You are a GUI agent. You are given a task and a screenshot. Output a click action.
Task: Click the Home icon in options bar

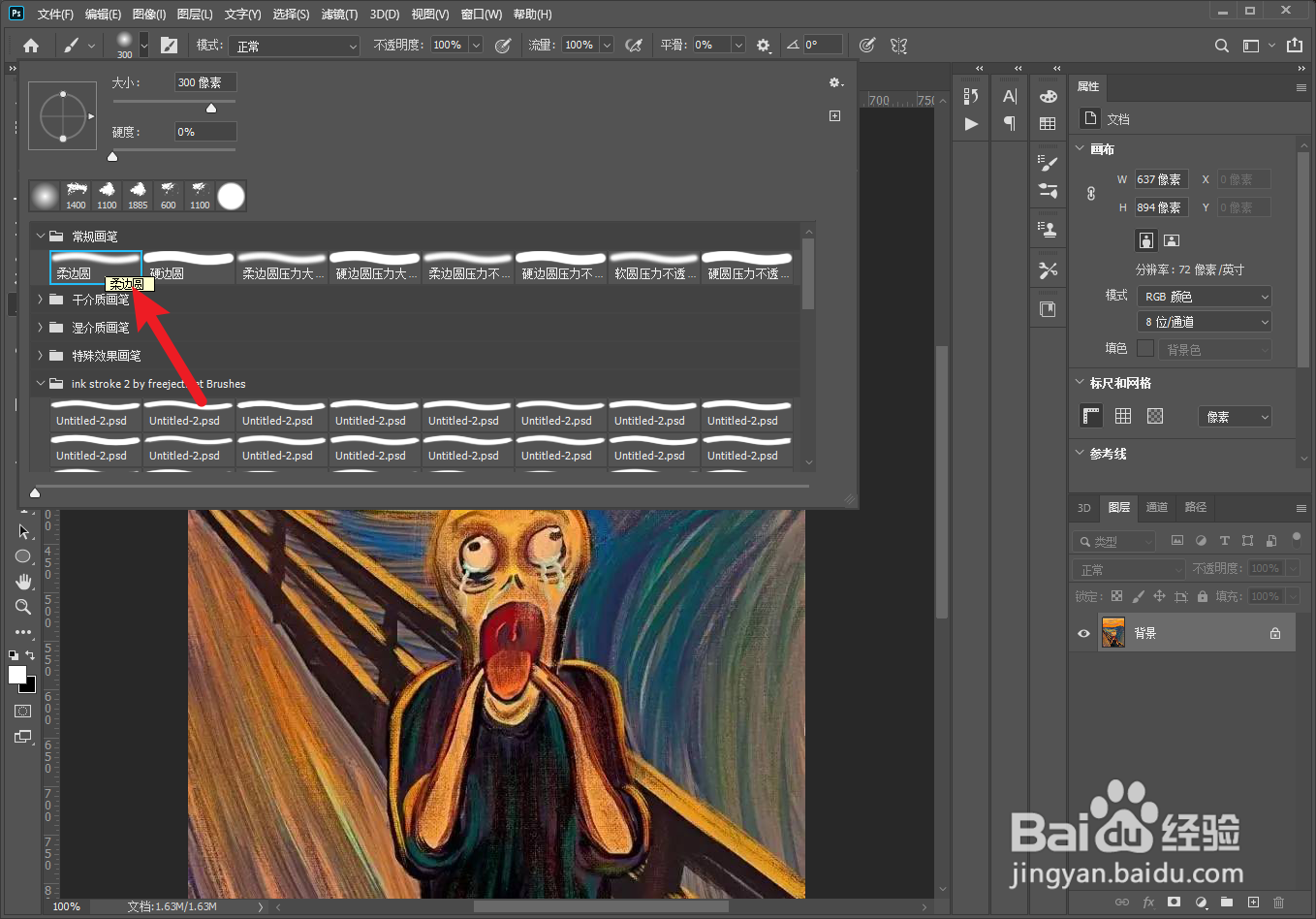tap(31, 46)
